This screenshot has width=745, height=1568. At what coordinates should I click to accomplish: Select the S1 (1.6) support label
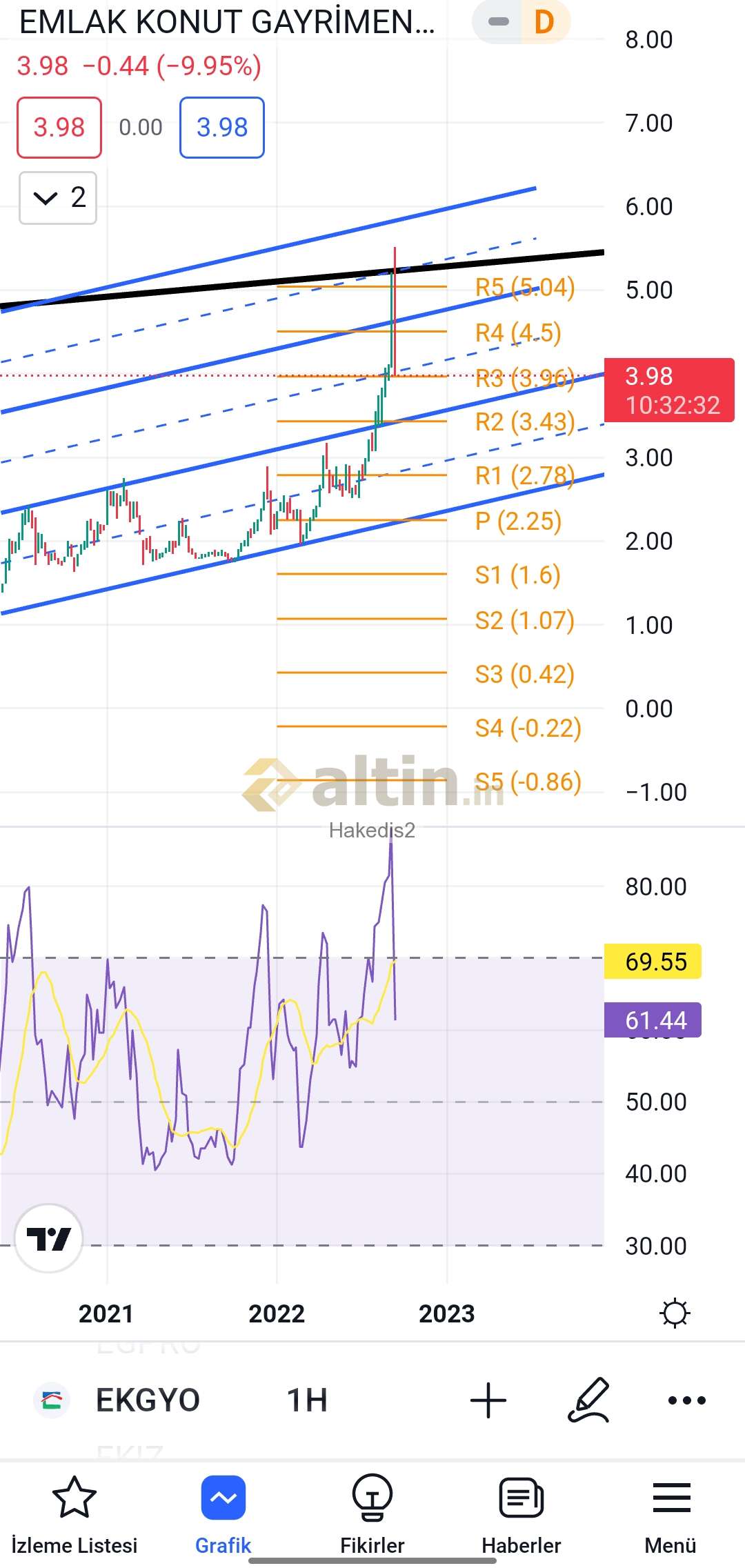517,575
